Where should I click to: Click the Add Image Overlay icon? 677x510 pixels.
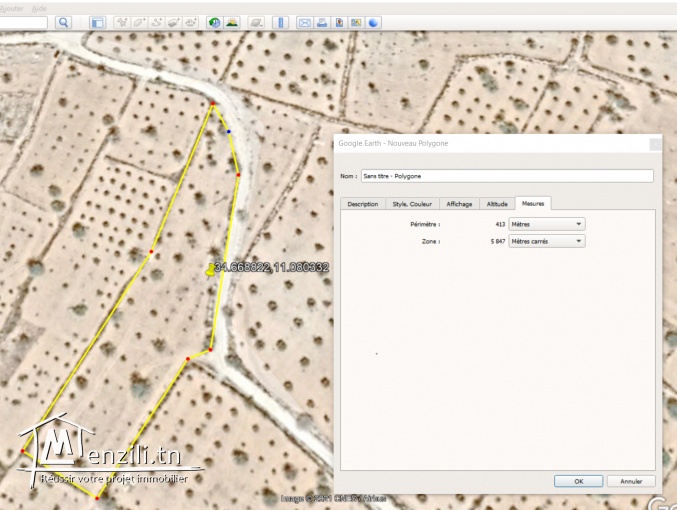[x=174, y=21]
